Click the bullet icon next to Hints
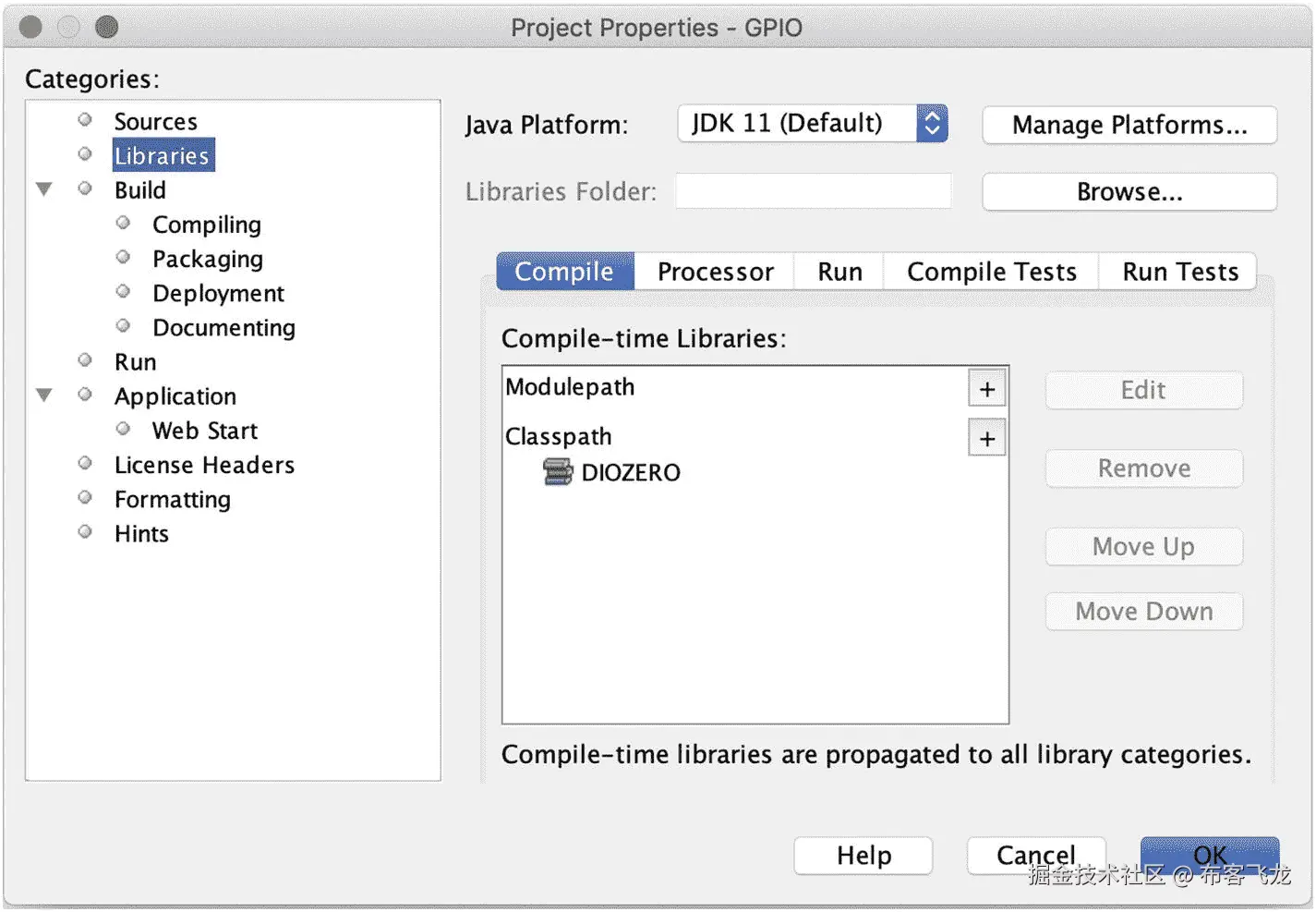 pyautogui.click(x=85, y=532)
